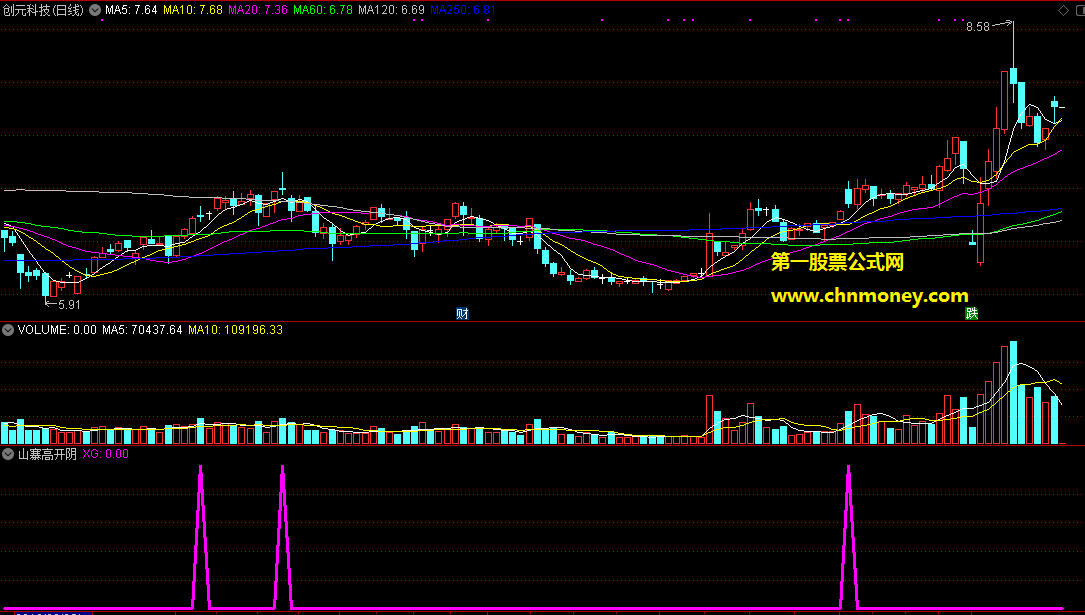Click the MA20: 7.36 label

(257, 10)
